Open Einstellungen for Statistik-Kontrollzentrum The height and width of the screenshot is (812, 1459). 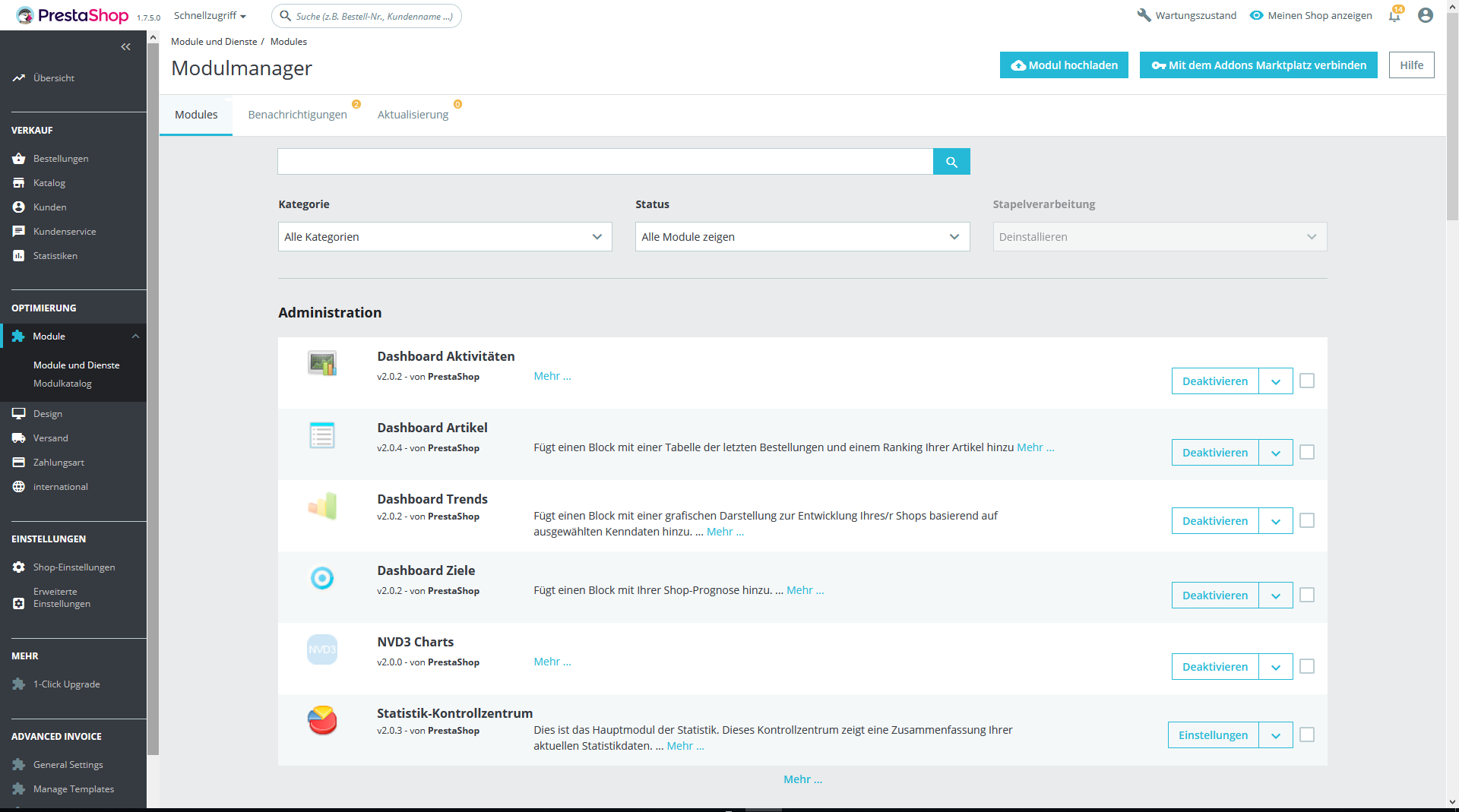pos(1214,735)
